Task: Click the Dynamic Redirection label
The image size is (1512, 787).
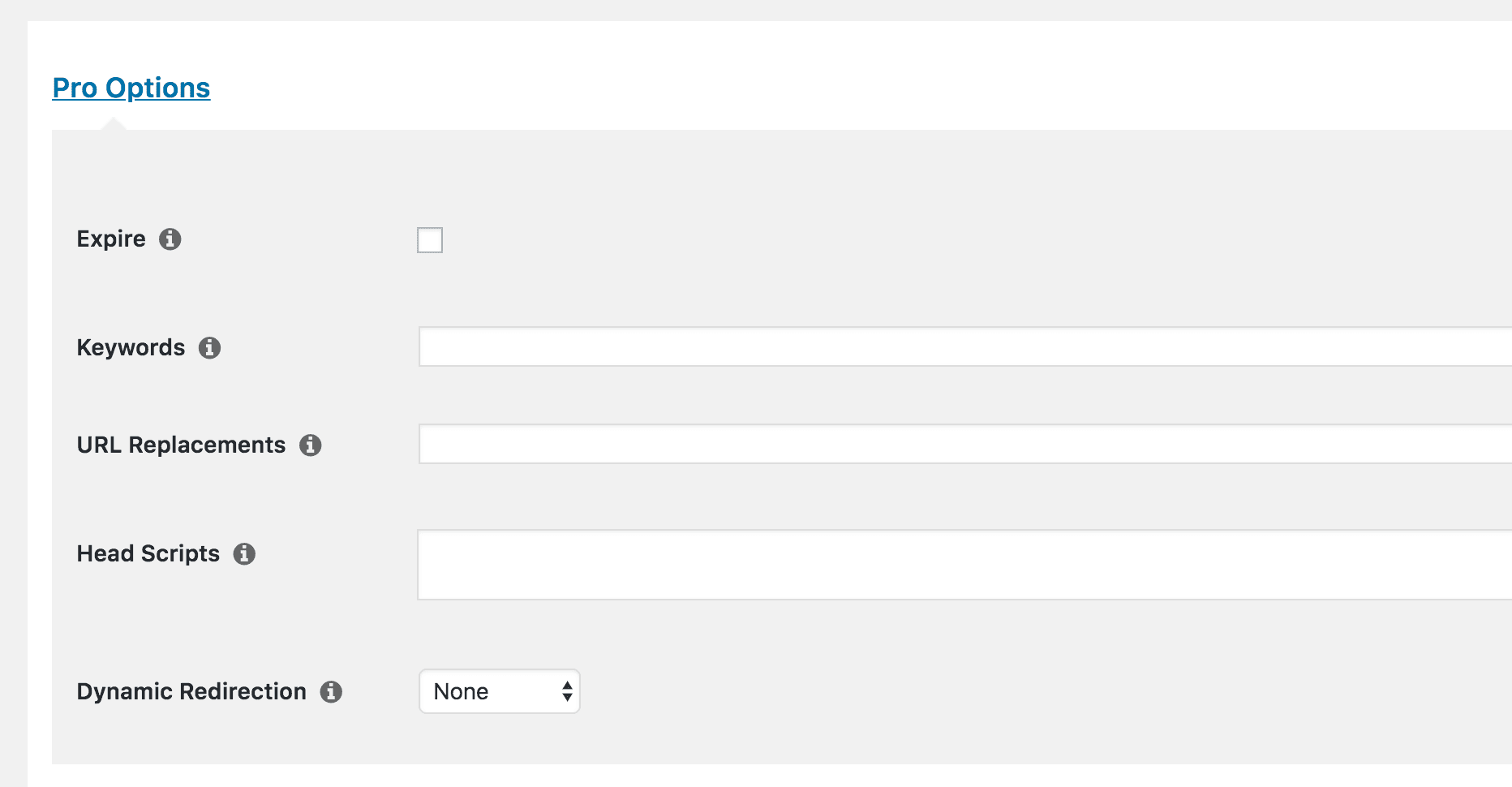Action: tap(191, 692)
